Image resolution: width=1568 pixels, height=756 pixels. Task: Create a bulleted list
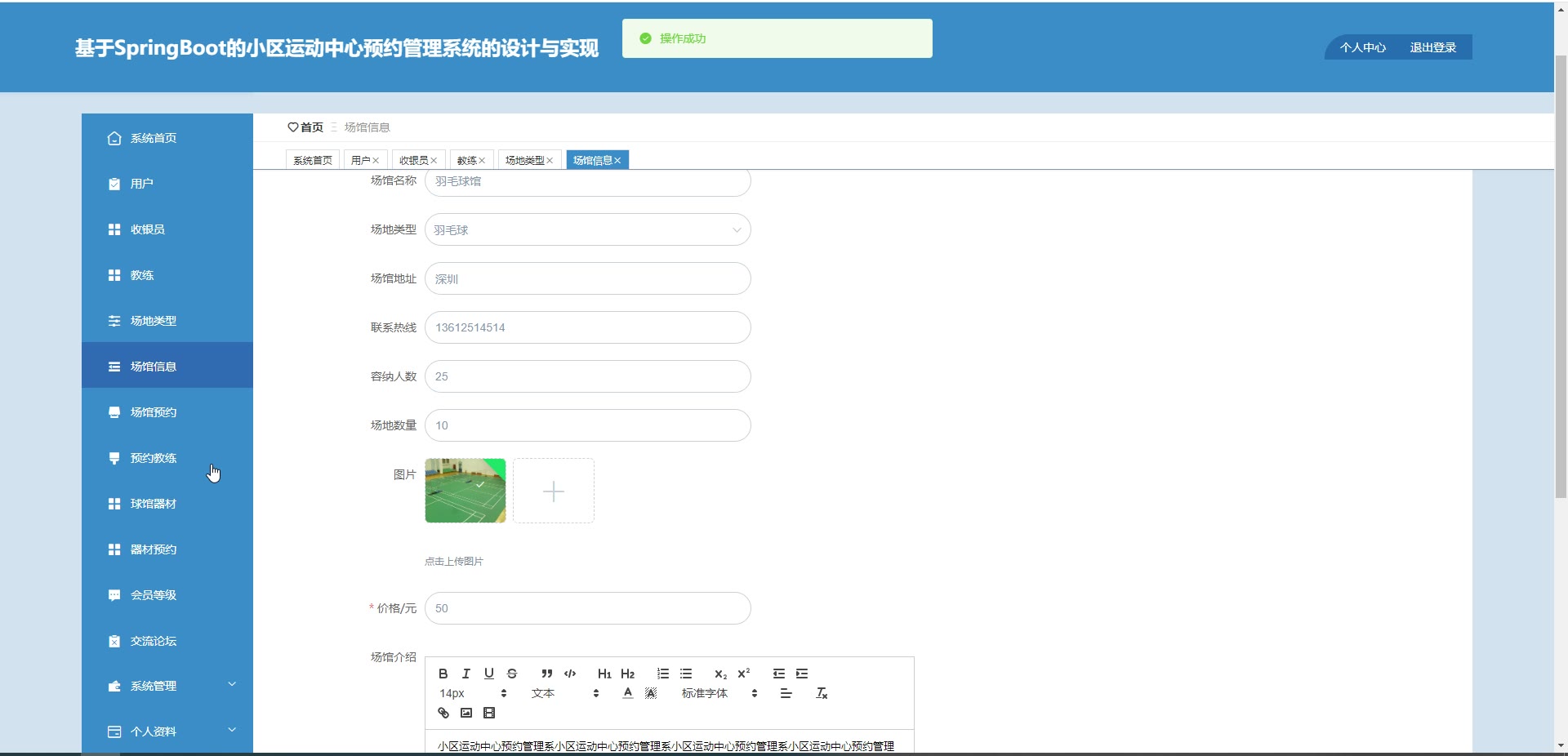[x=686, y=674]
